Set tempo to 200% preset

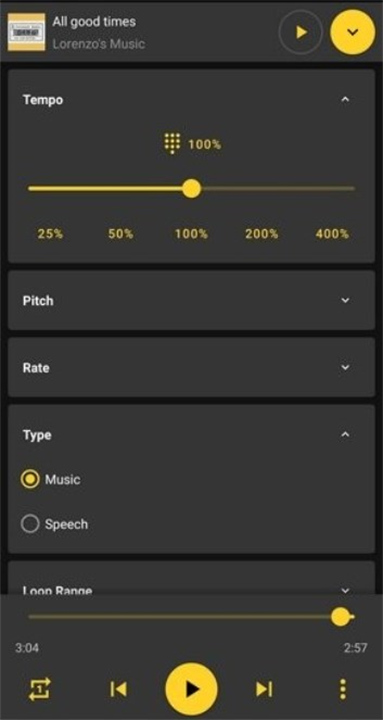point(262,234)
